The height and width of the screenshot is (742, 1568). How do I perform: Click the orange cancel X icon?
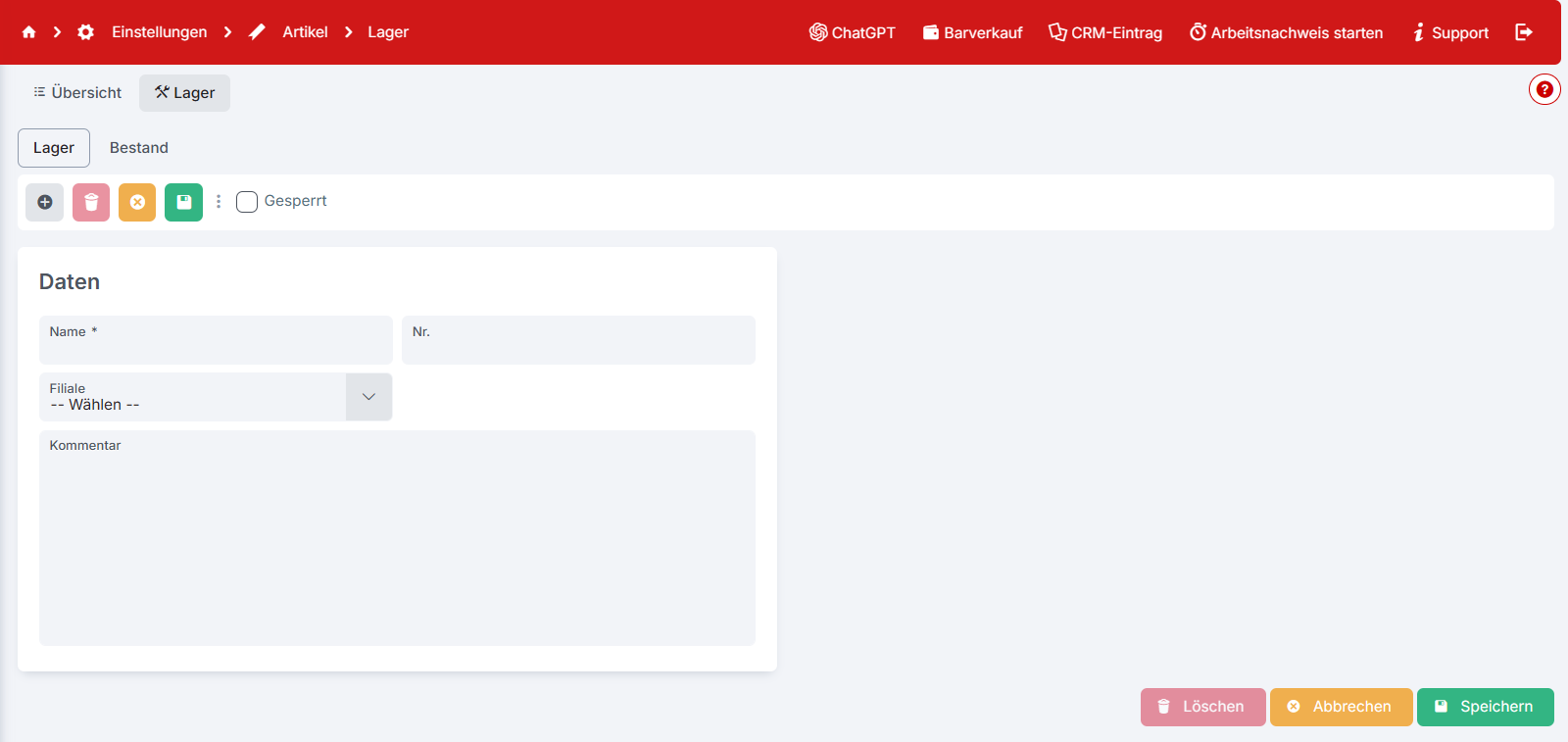137,202
